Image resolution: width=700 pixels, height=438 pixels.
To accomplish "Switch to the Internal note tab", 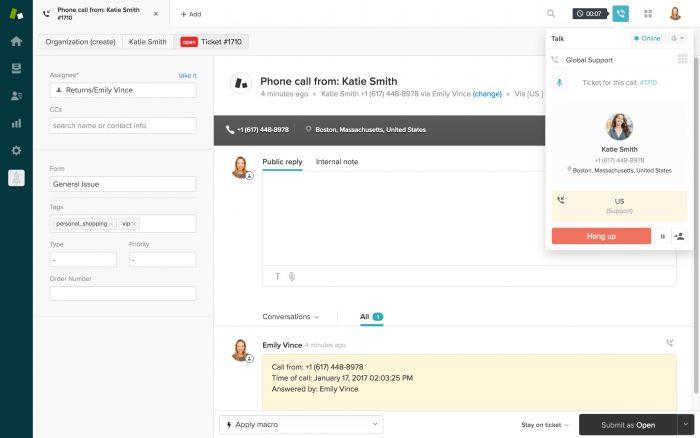I will point(336,161).
